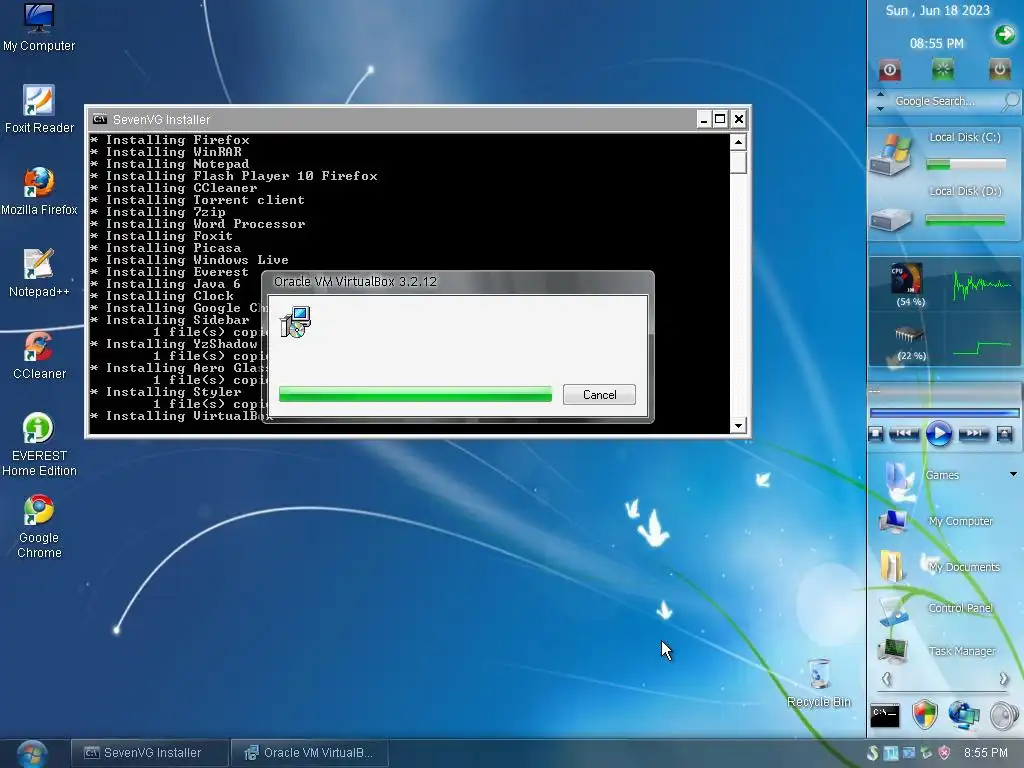This screenshot has height=768, width=1024.
Task: Switch to SevenVG Installer taskbar button
Action: click(x=150, y=753)
